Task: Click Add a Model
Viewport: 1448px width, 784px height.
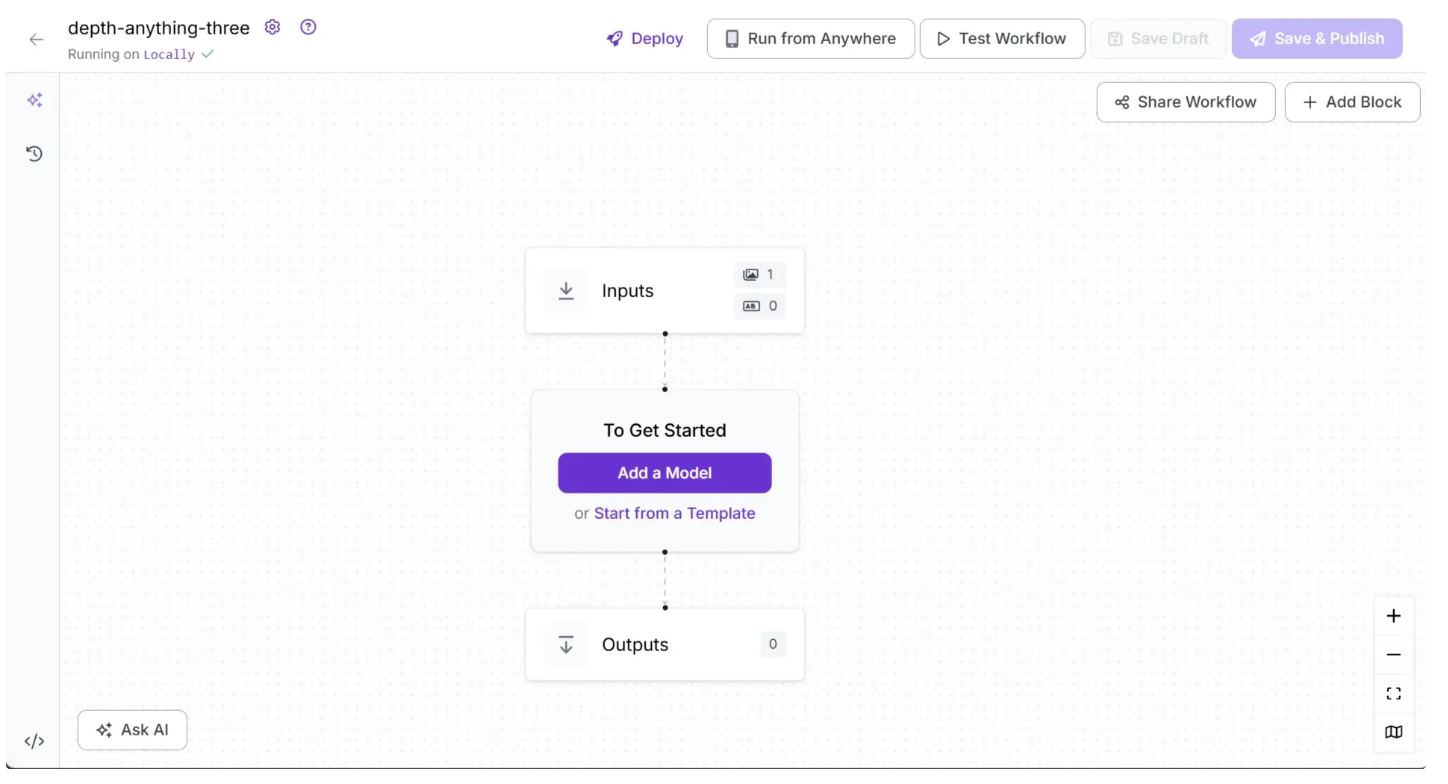Action: [664, 473]
